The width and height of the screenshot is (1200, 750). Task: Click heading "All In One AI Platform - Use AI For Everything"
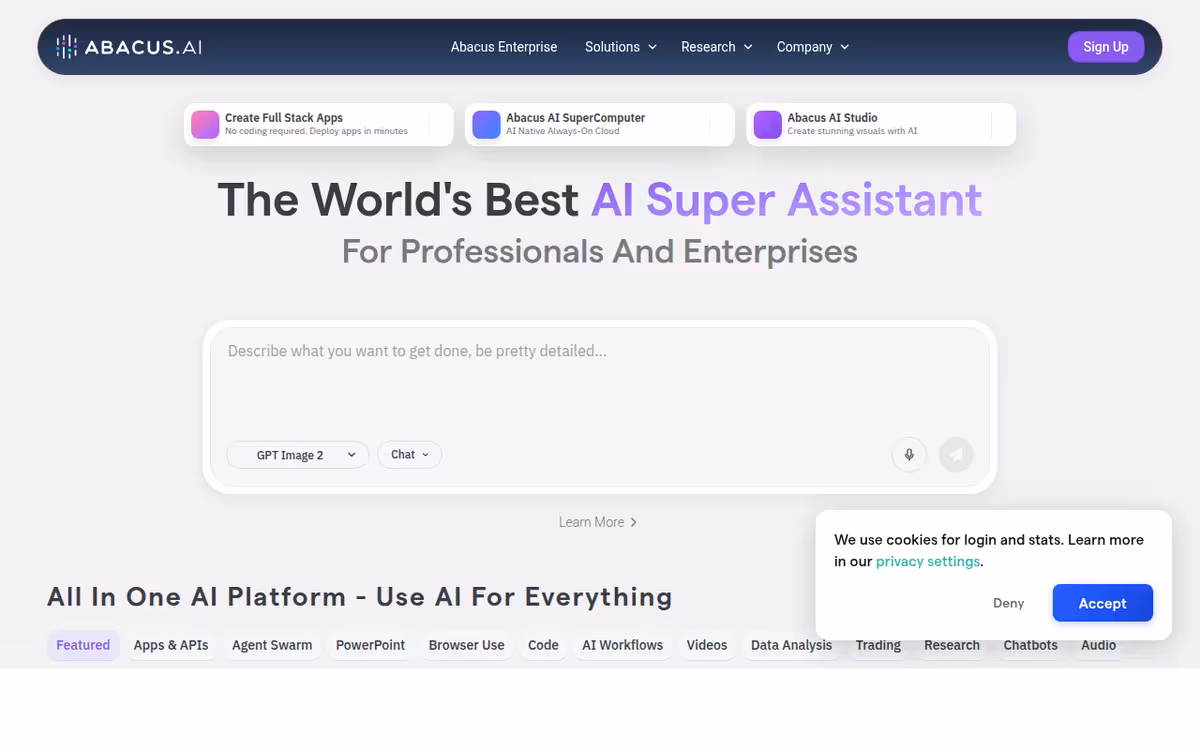(360, 597)
